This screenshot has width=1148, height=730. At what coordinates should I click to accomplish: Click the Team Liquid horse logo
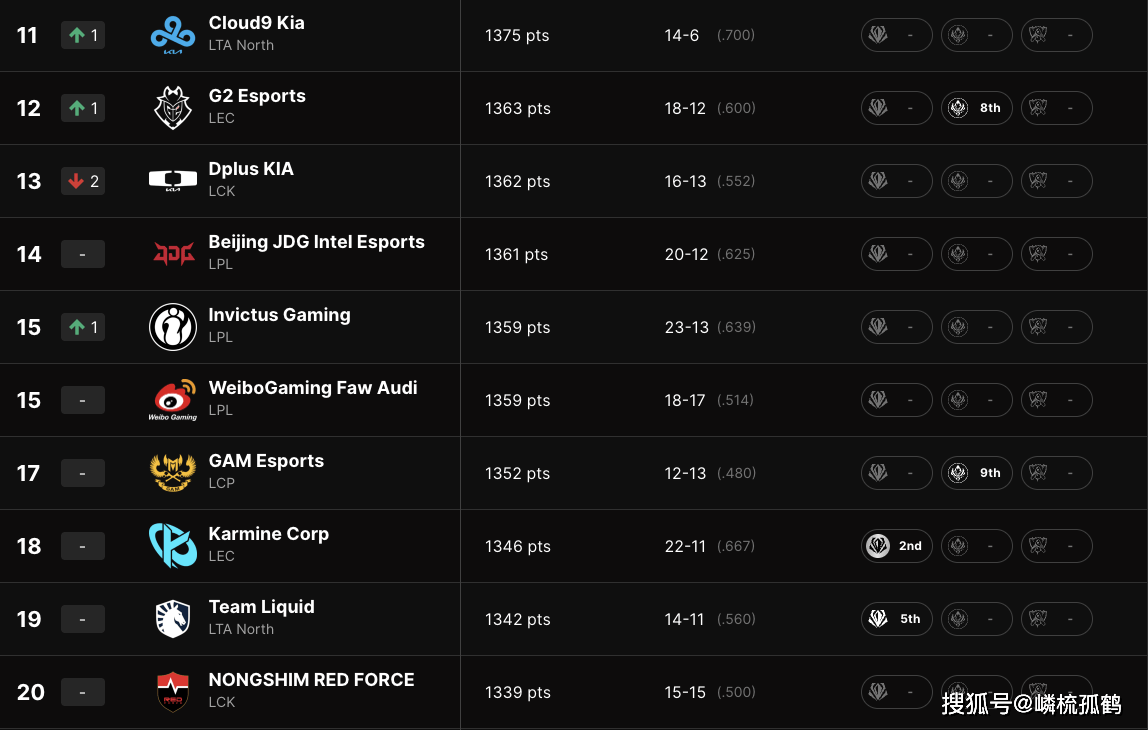[173, 619]
